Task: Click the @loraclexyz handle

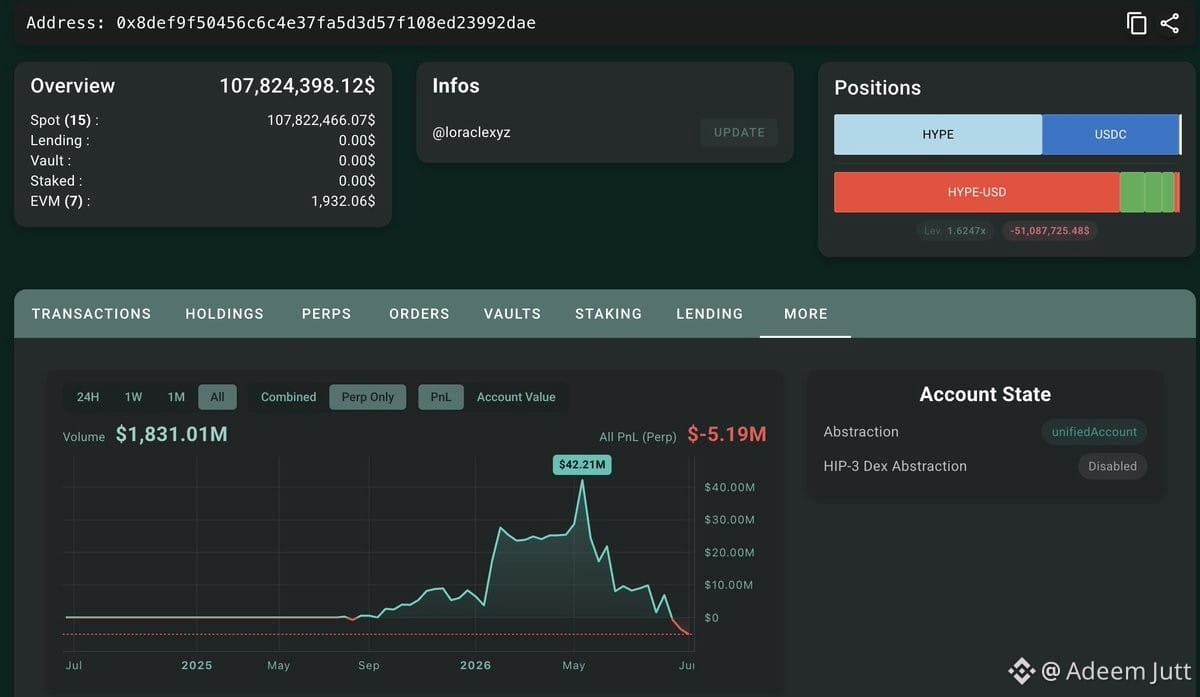Action: 471,132
